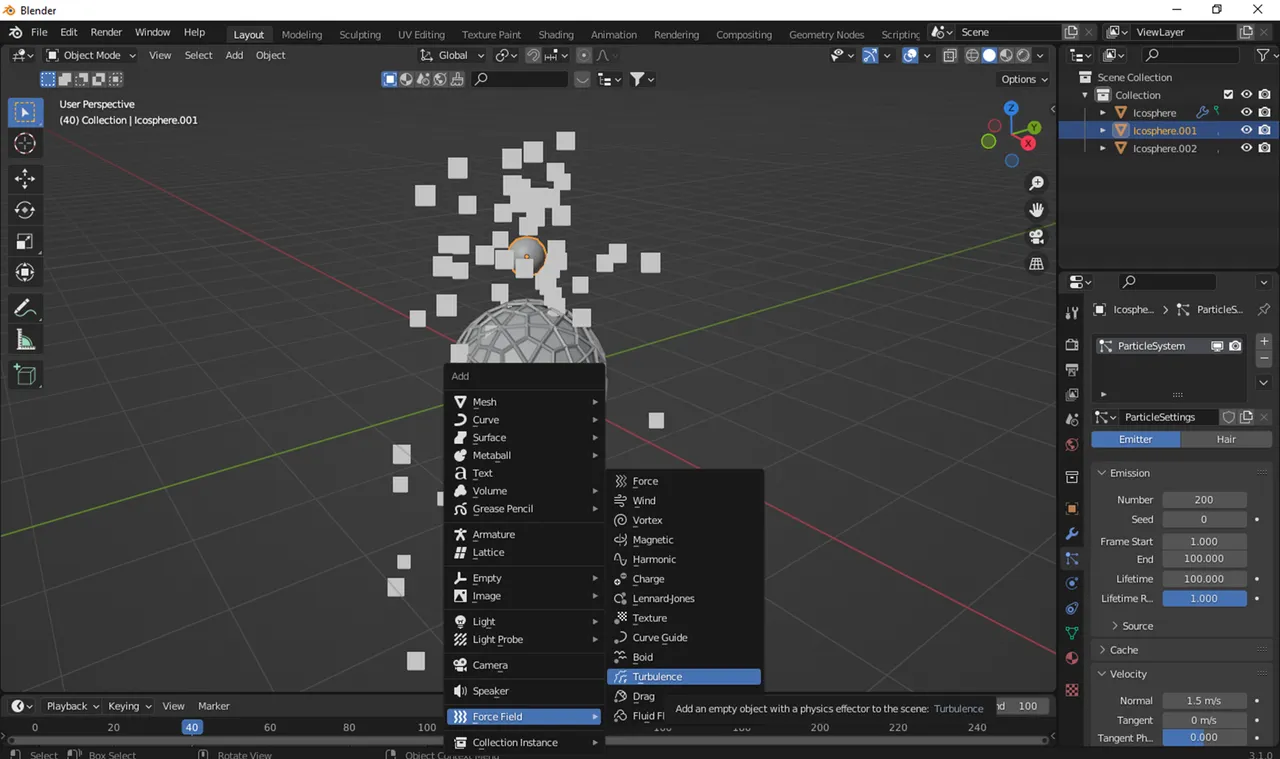Toggle X-ray in viewport header

[949, 55]
